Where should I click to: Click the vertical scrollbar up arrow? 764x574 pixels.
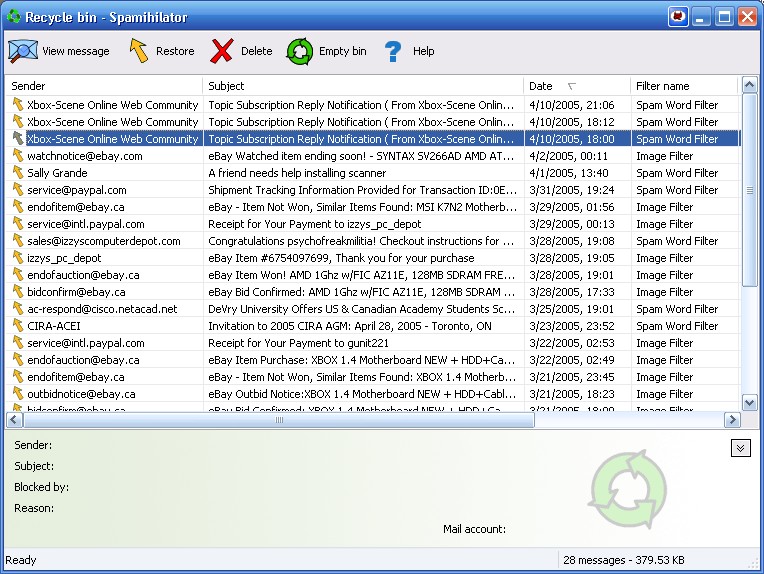(x=749, y=85)
